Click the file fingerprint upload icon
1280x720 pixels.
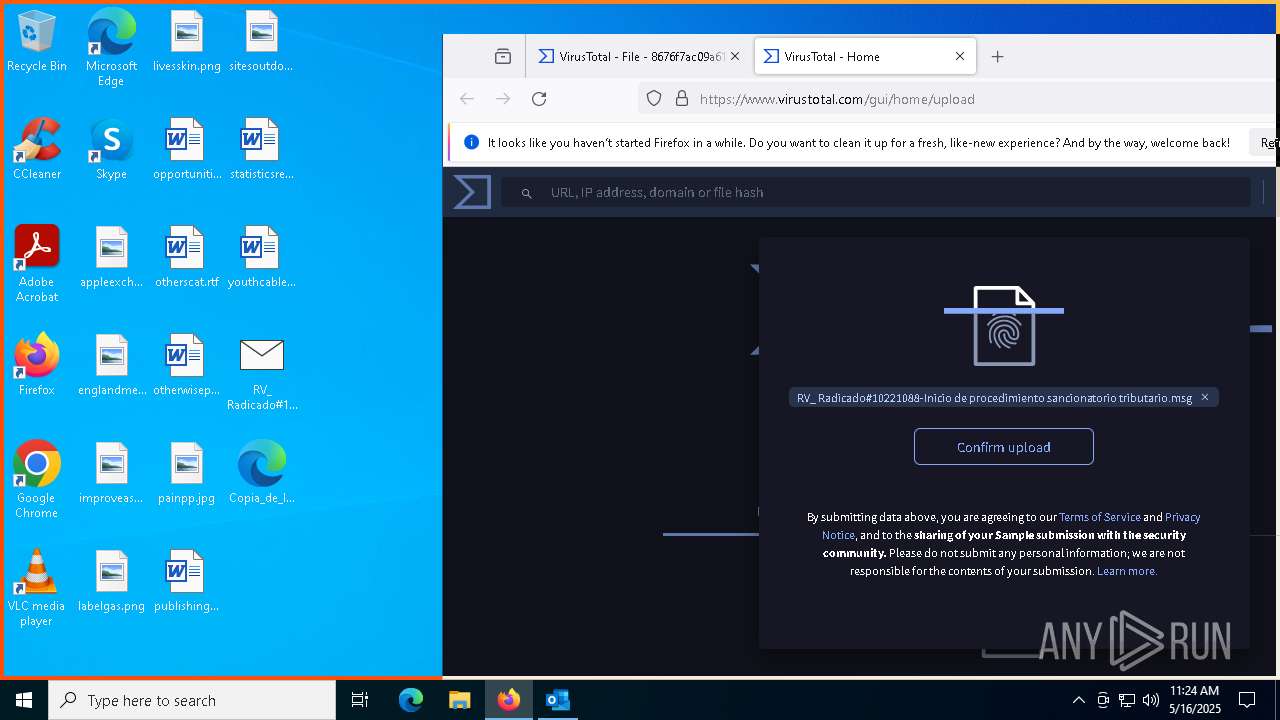pos(1004,326)
